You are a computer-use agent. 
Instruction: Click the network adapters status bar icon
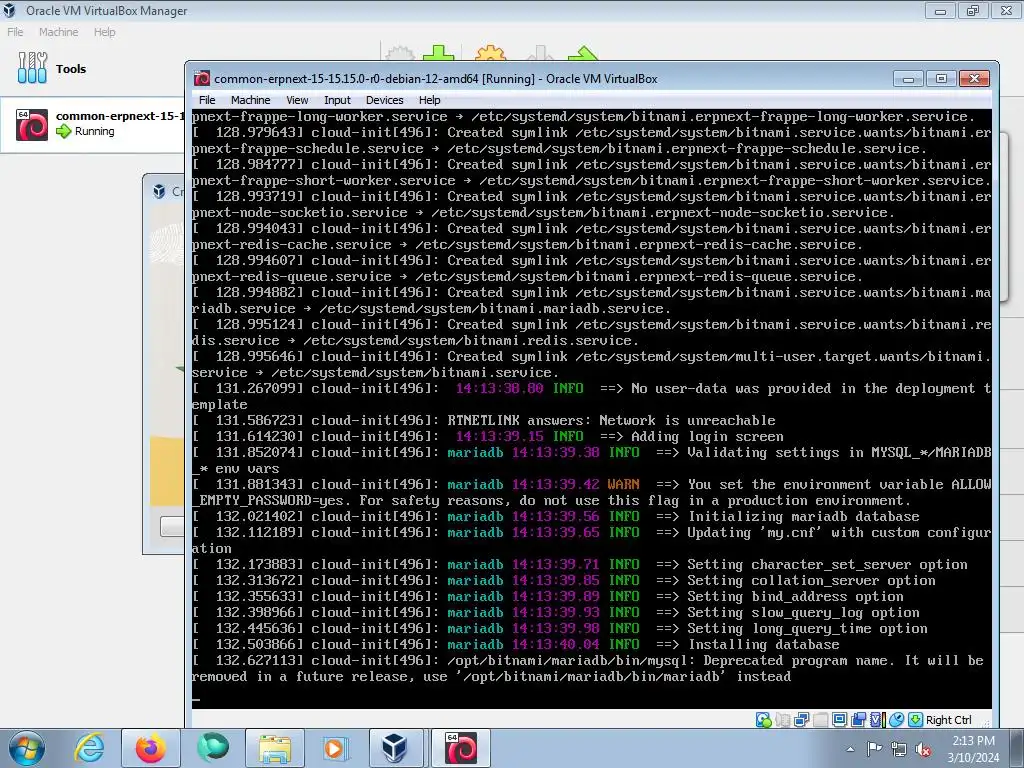801,720
